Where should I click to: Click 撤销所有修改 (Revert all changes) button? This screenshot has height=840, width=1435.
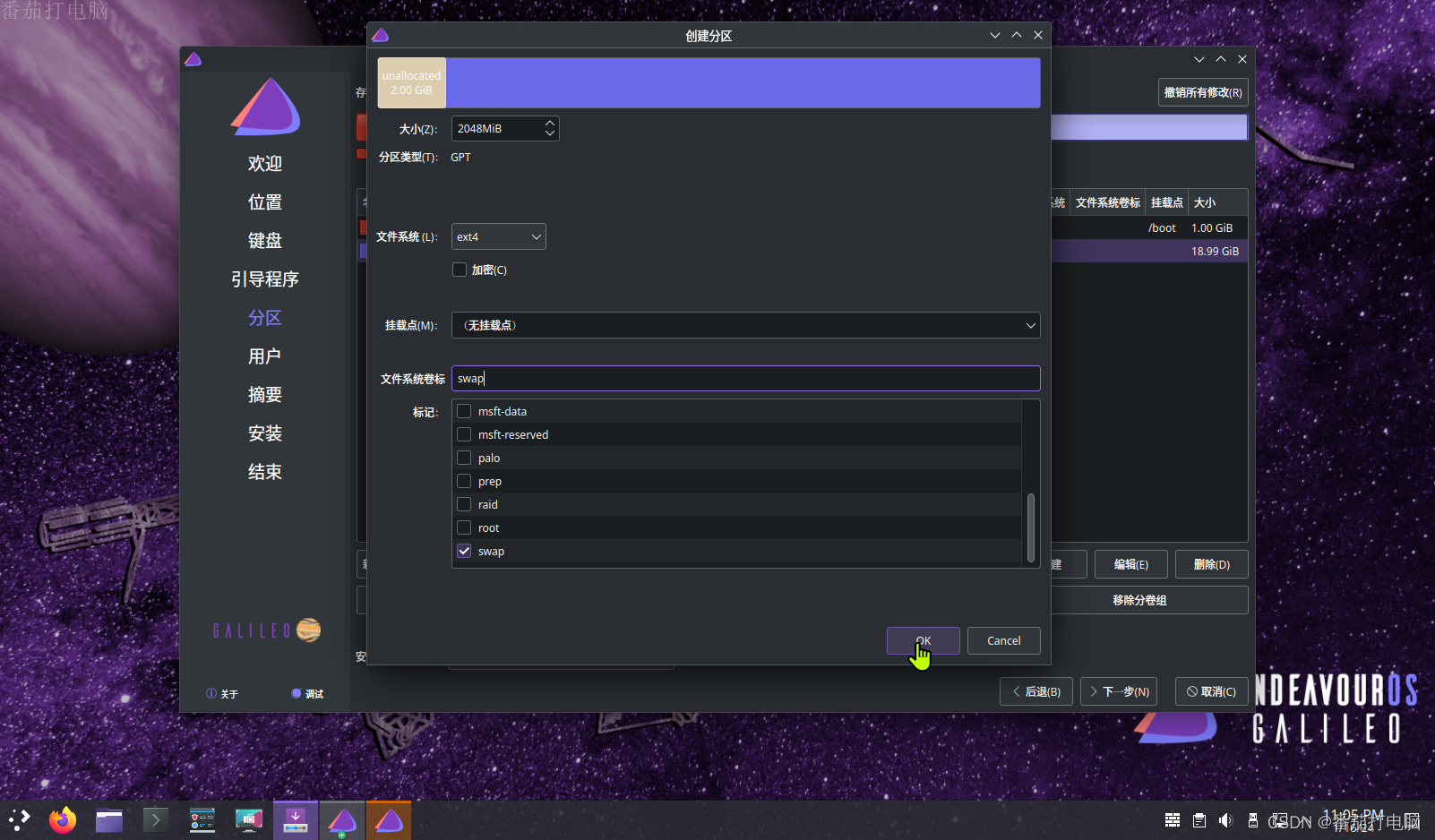point(1203,92)
